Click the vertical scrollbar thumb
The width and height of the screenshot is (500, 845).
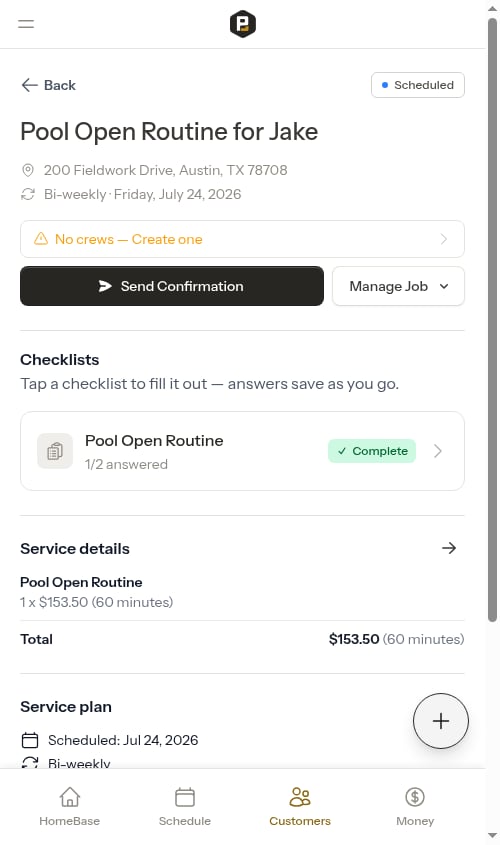click(x=492, y=320)
